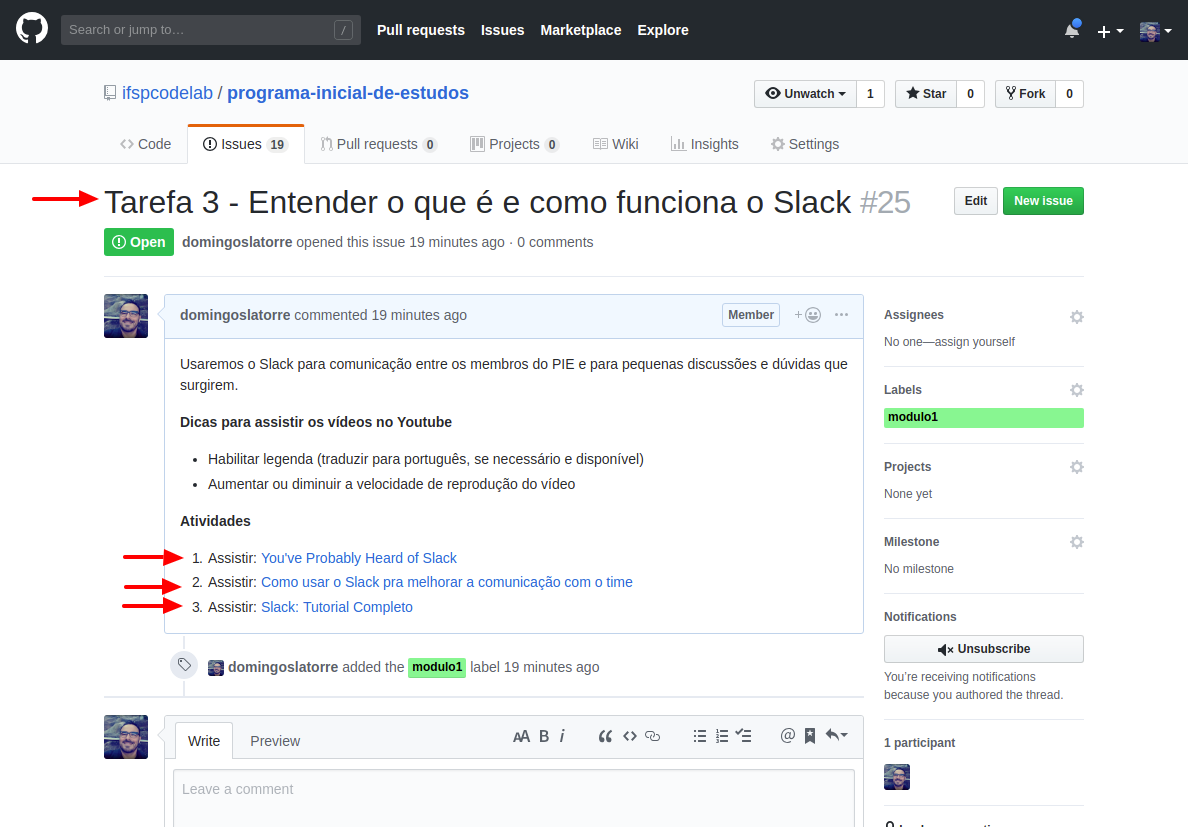Apply bold formatting
The height and width of the screenshot is (827, 1188).
(x=544, y=736)
